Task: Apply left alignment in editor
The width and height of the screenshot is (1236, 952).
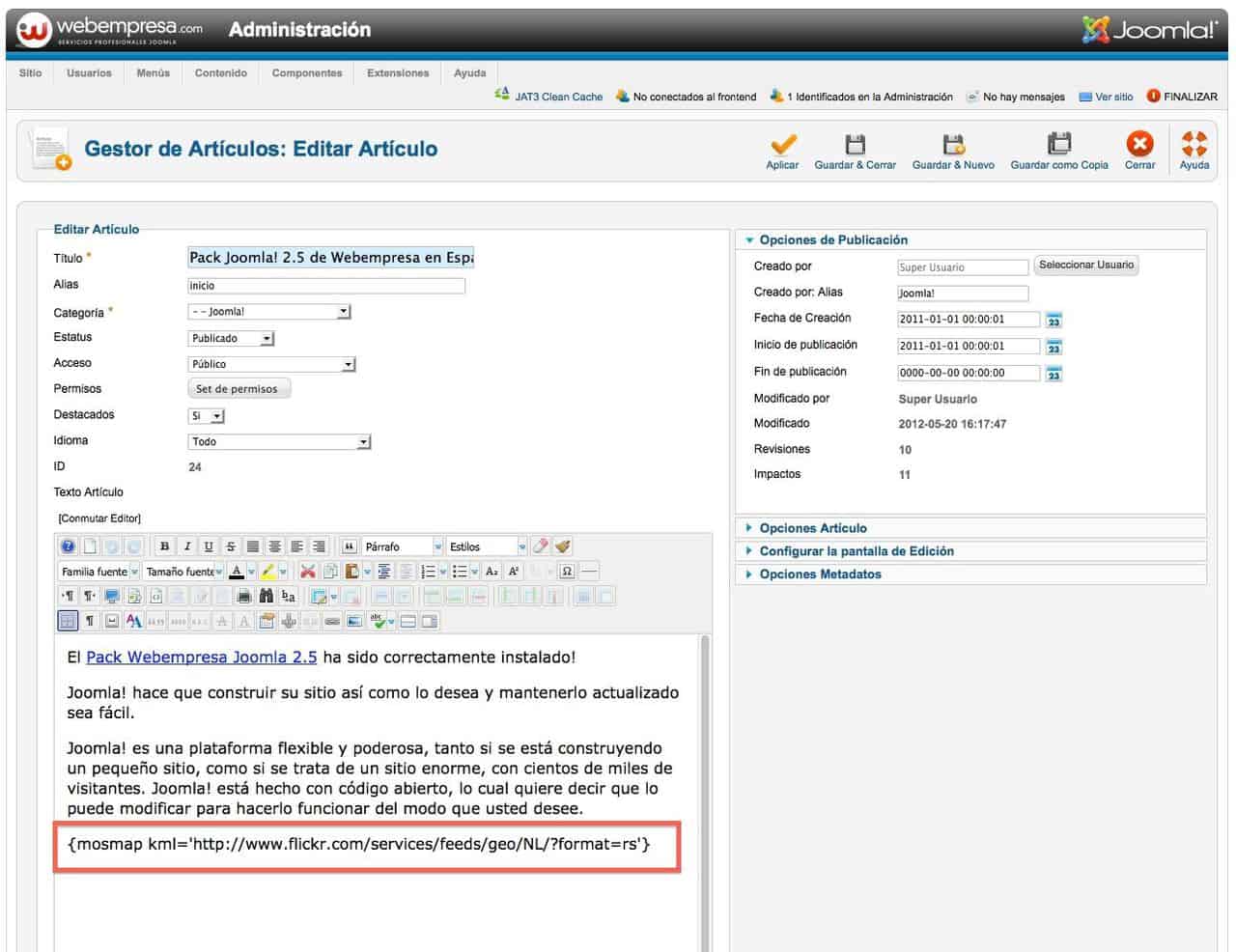Action: pos(296,546)
